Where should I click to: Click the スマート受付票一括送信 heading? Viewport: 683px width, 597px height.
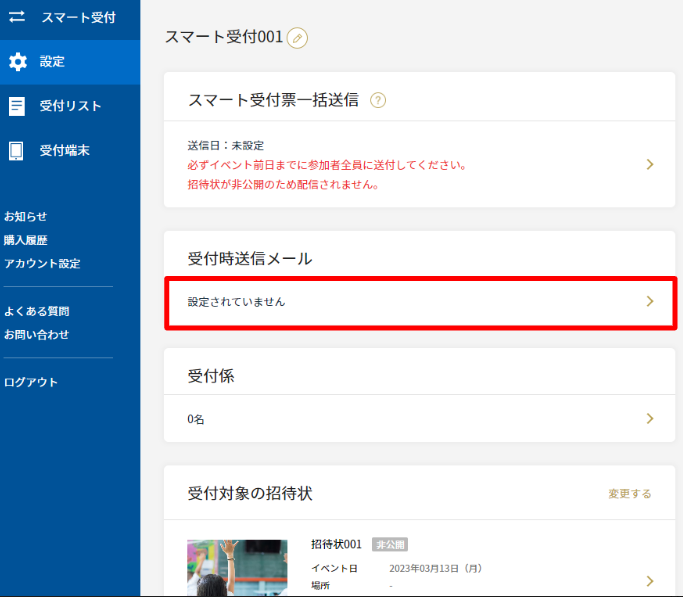coord(274,100)
